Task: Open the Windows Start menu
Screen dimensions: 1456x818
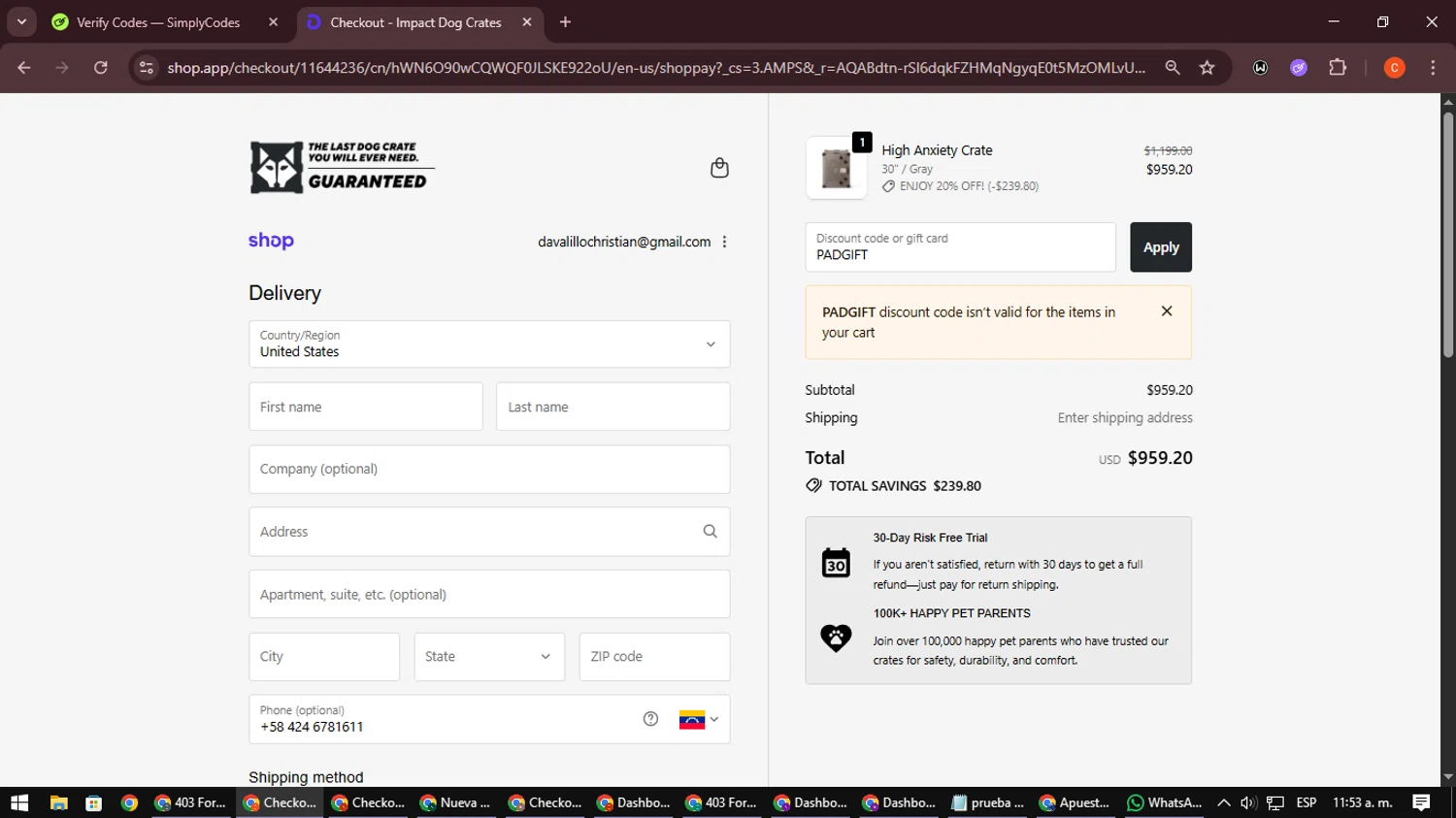Action: pyautogui.click(x=19, y=802)
